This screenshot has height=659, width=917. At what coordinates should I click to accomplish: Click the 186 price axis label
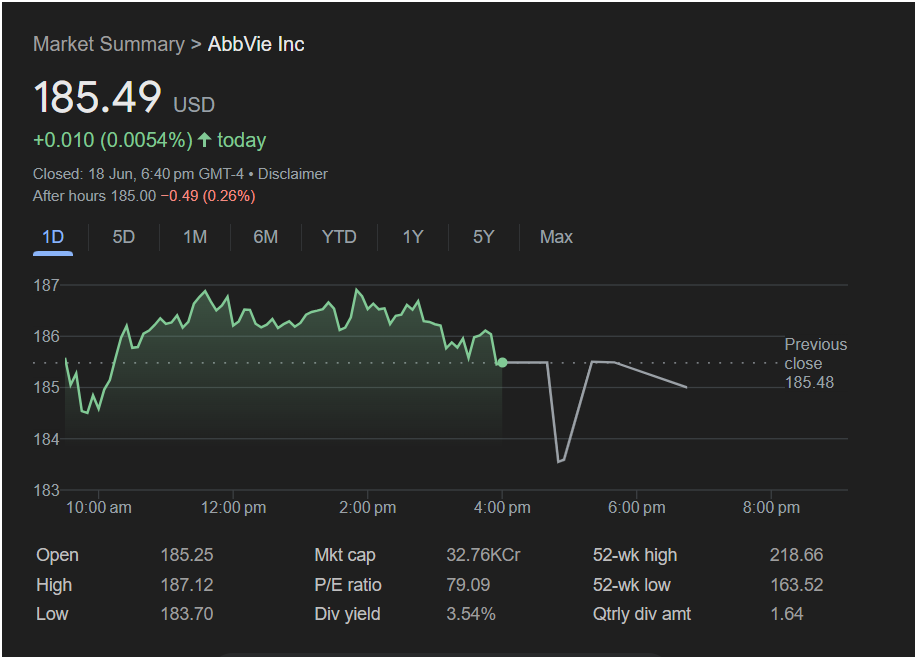click(x=47, y=336)
